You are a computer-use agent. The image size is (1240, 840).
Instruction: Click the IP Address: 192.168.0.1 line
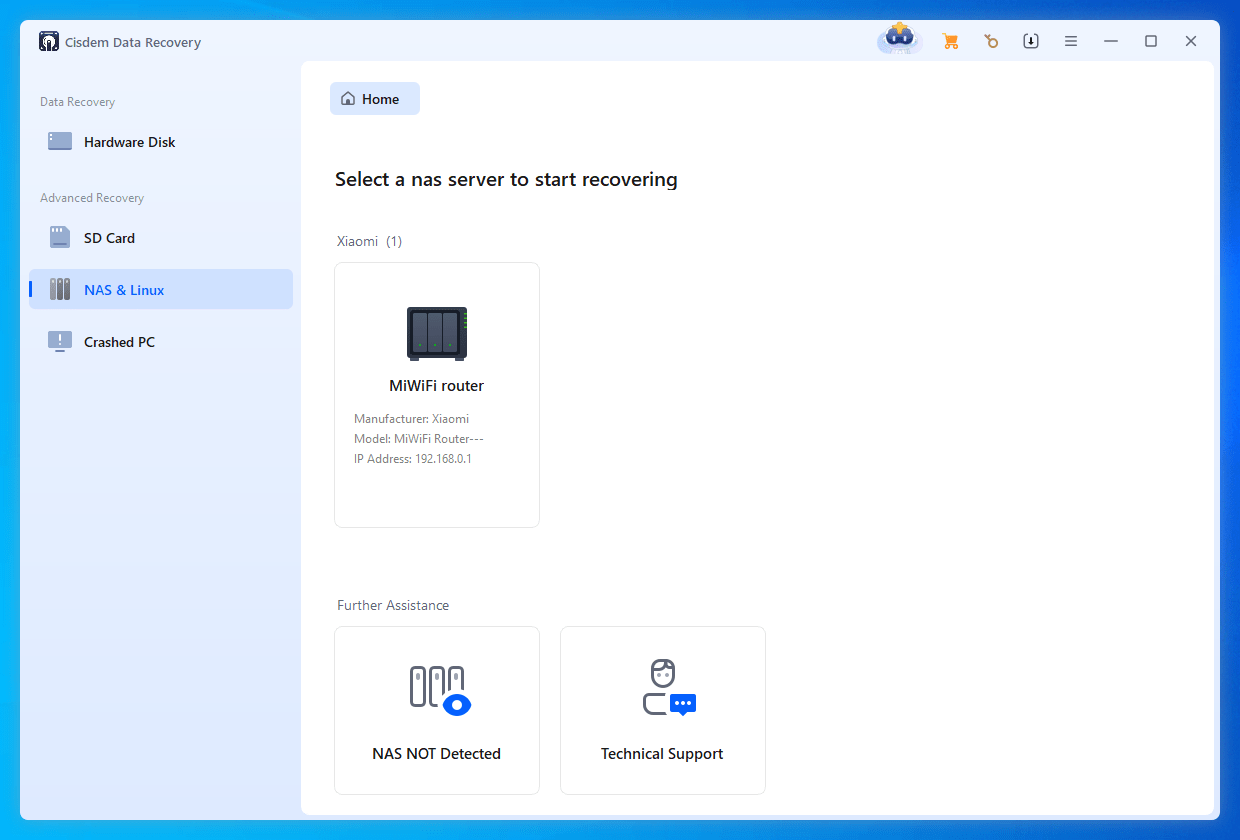[413, 459]
